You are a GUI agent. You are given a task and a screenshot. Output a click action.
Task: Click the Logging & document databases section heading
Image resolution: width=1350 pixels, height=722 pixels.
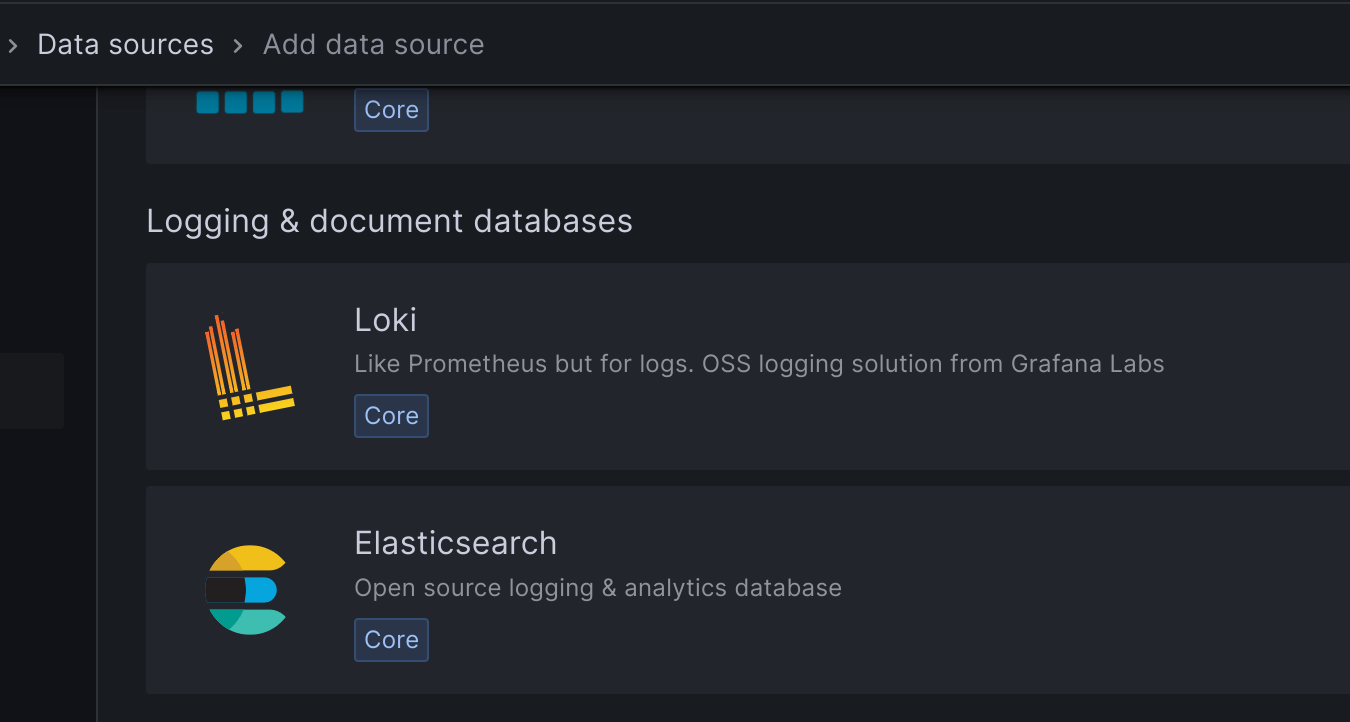(389, 221)
